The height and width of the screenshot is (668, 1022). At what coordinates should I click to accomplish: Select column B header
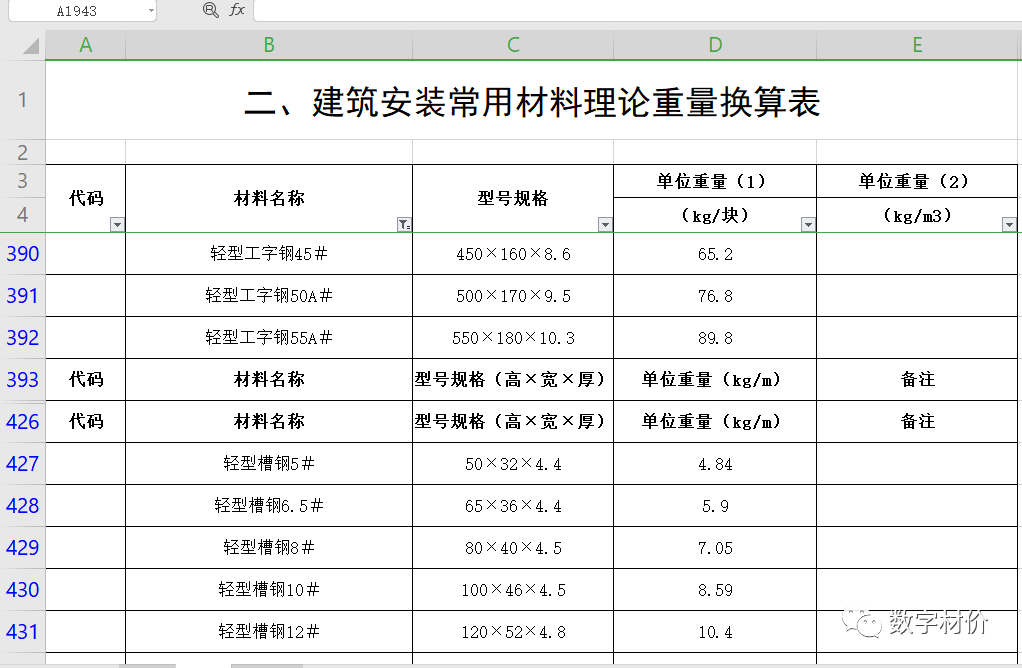point(269,46)
